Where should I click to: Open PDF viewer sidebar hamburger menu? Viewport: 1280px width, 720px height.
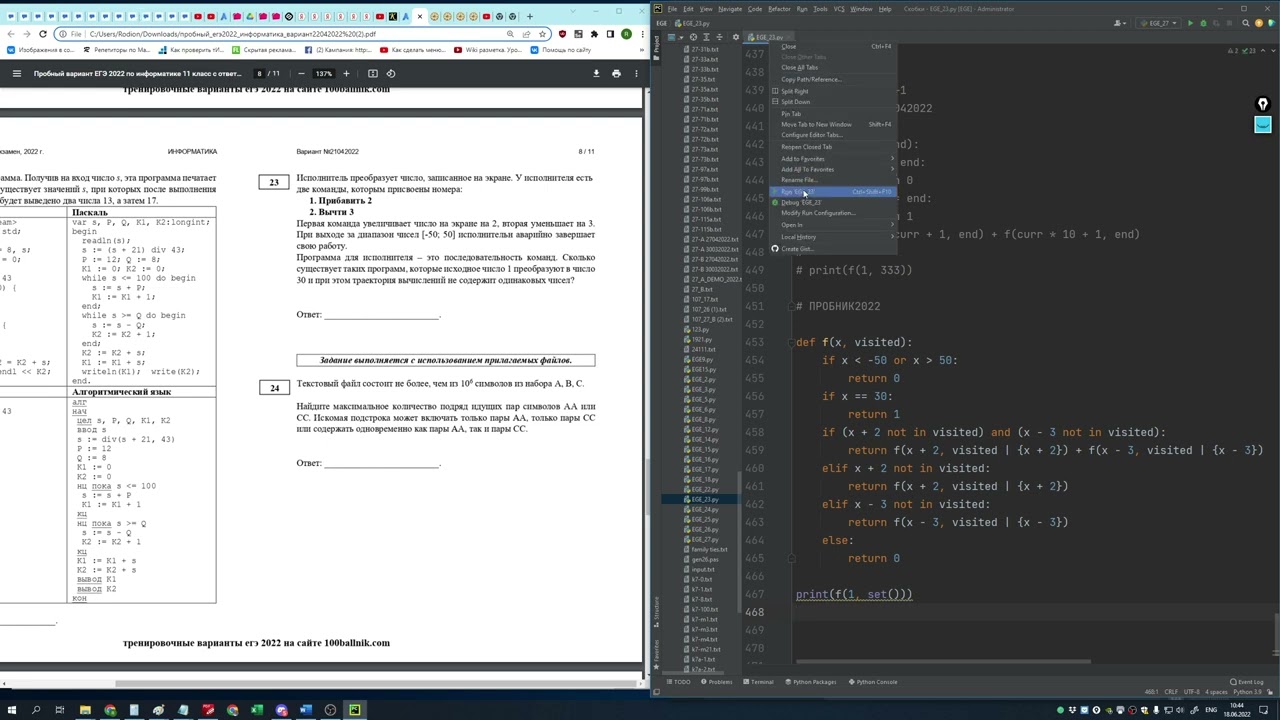coord(16,73)
